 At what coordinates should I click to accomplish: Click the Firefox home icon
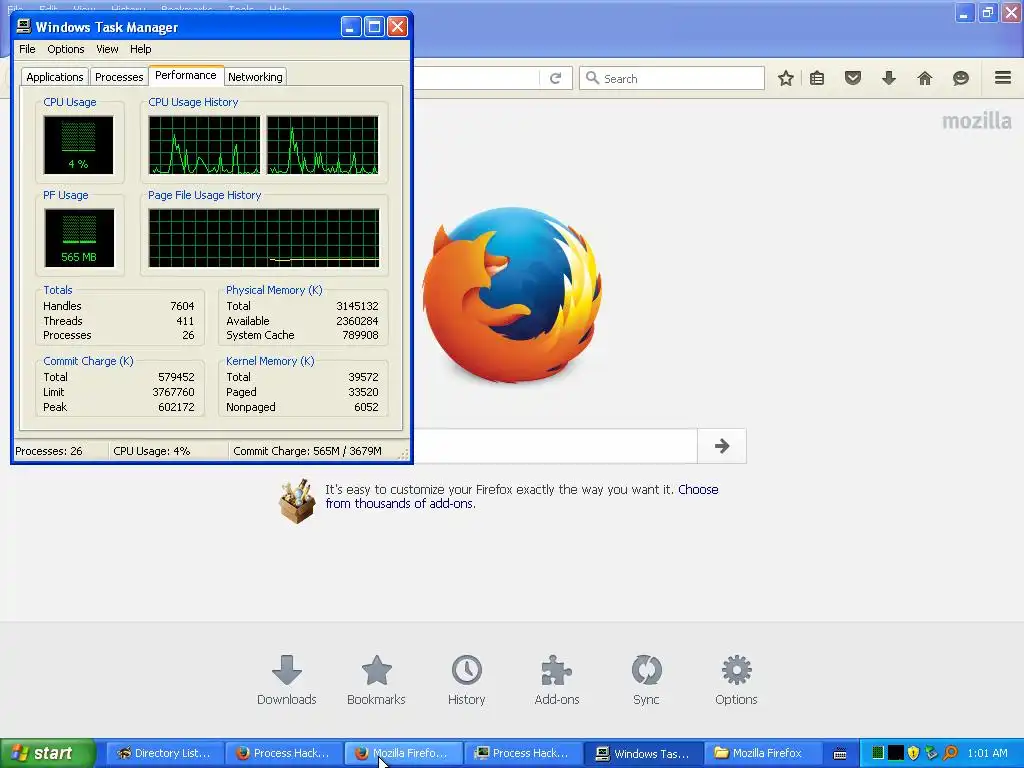click(925, 78)
